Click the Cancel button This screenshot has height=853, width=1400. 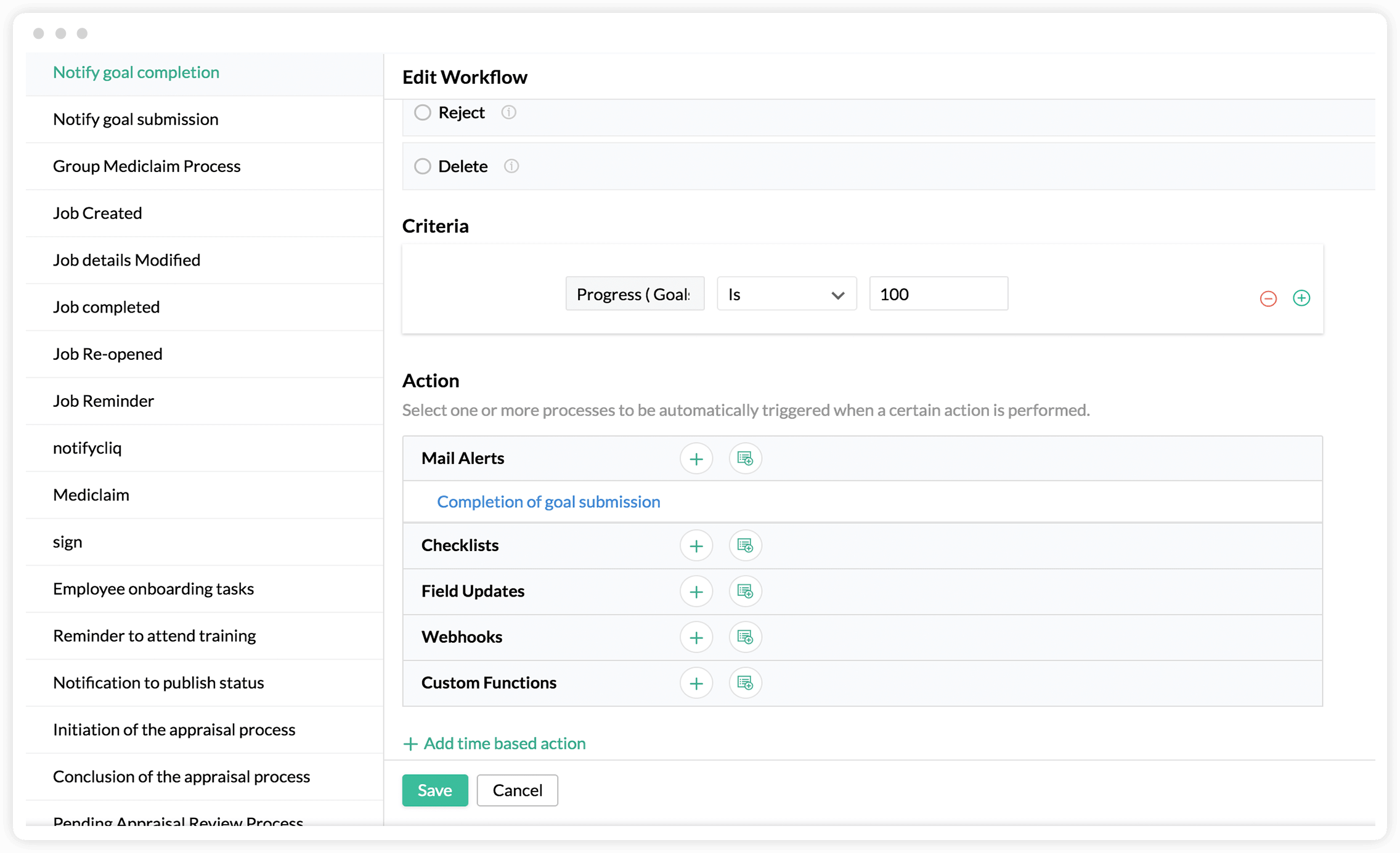coord(517,790)
